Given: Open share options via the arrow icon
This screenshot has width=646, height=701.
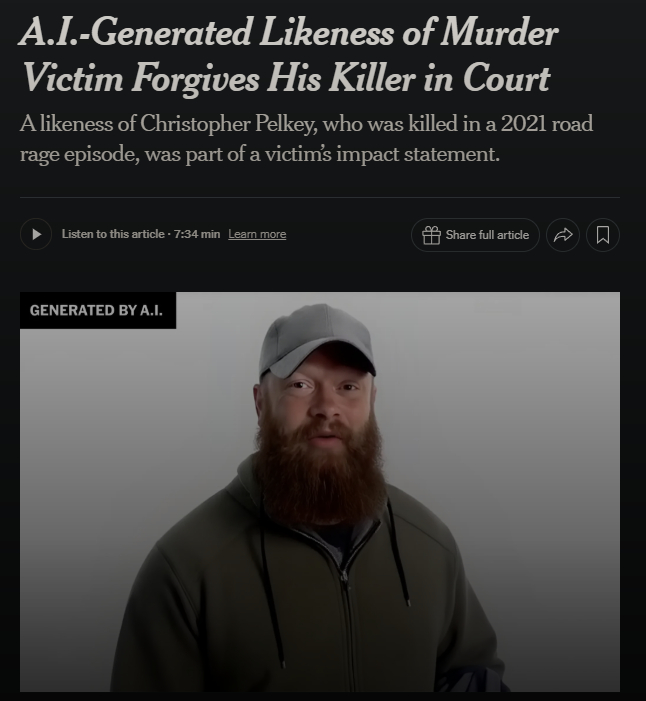Looking at the screenshot, I should click(x=563, y=235).
